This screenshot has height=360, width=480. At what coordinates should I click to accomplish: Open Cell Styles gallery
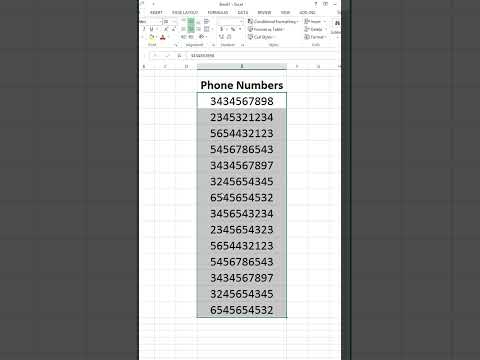[261, 37]
